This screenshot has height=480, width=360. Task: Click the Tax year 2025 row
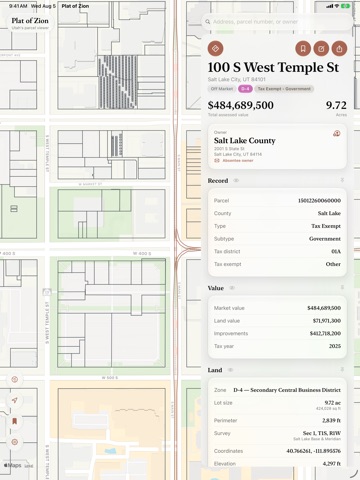point(277,346)
